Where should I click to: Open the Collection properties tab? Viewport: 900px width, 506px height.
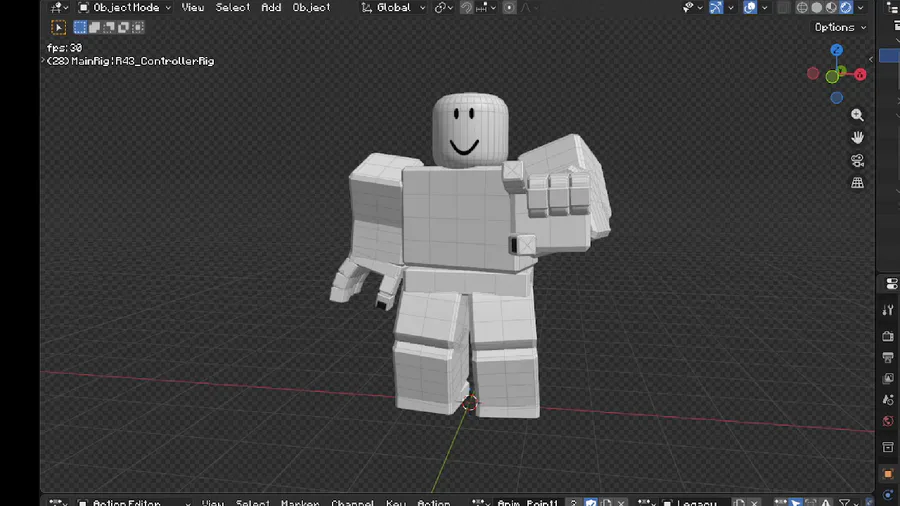[889, 447]
